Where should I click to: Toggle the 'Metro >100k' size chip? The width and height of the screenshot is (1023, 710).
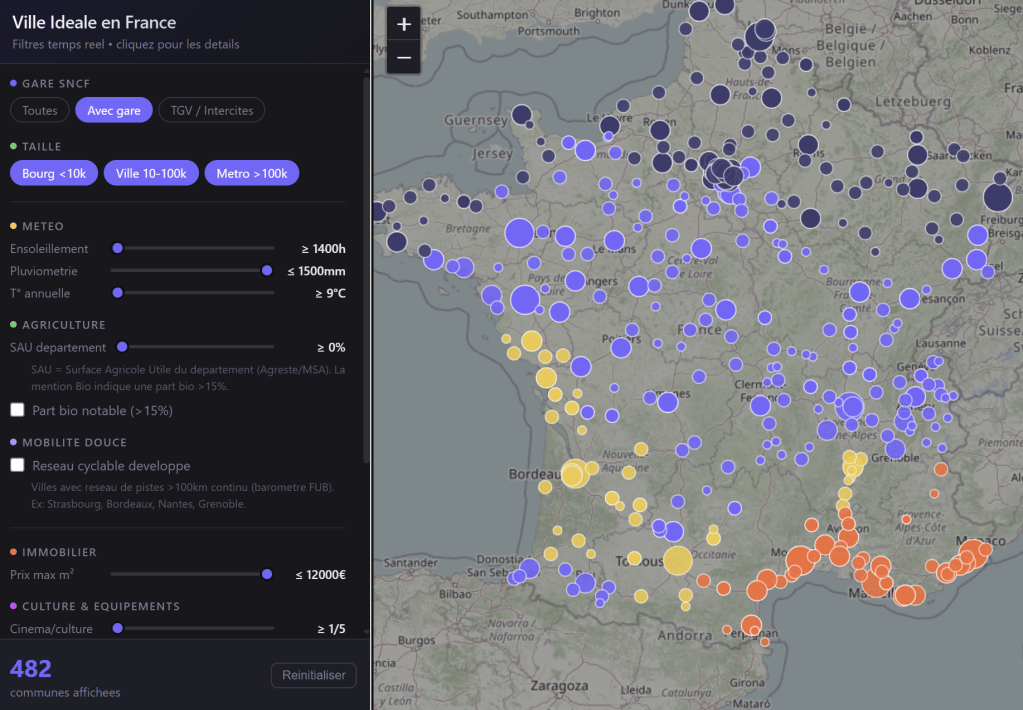click(x=251, y=173)
